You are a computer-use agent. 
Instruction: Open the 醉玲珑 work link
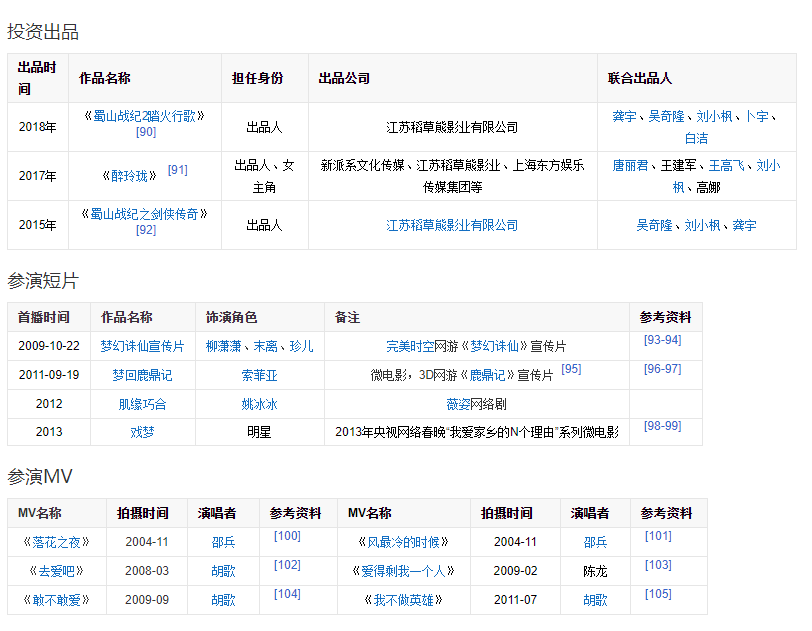pos(129,176)
